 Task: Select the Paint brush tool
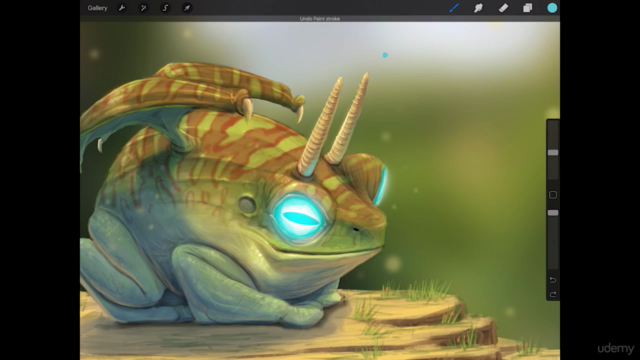454,8
